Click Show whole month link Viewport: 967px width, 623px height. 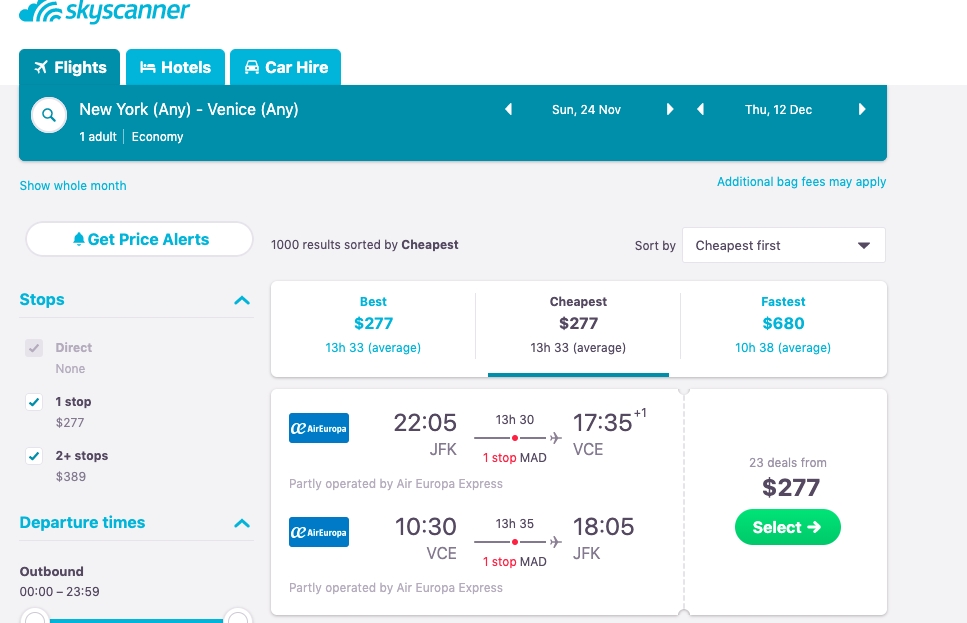click(x=73, y=186)
